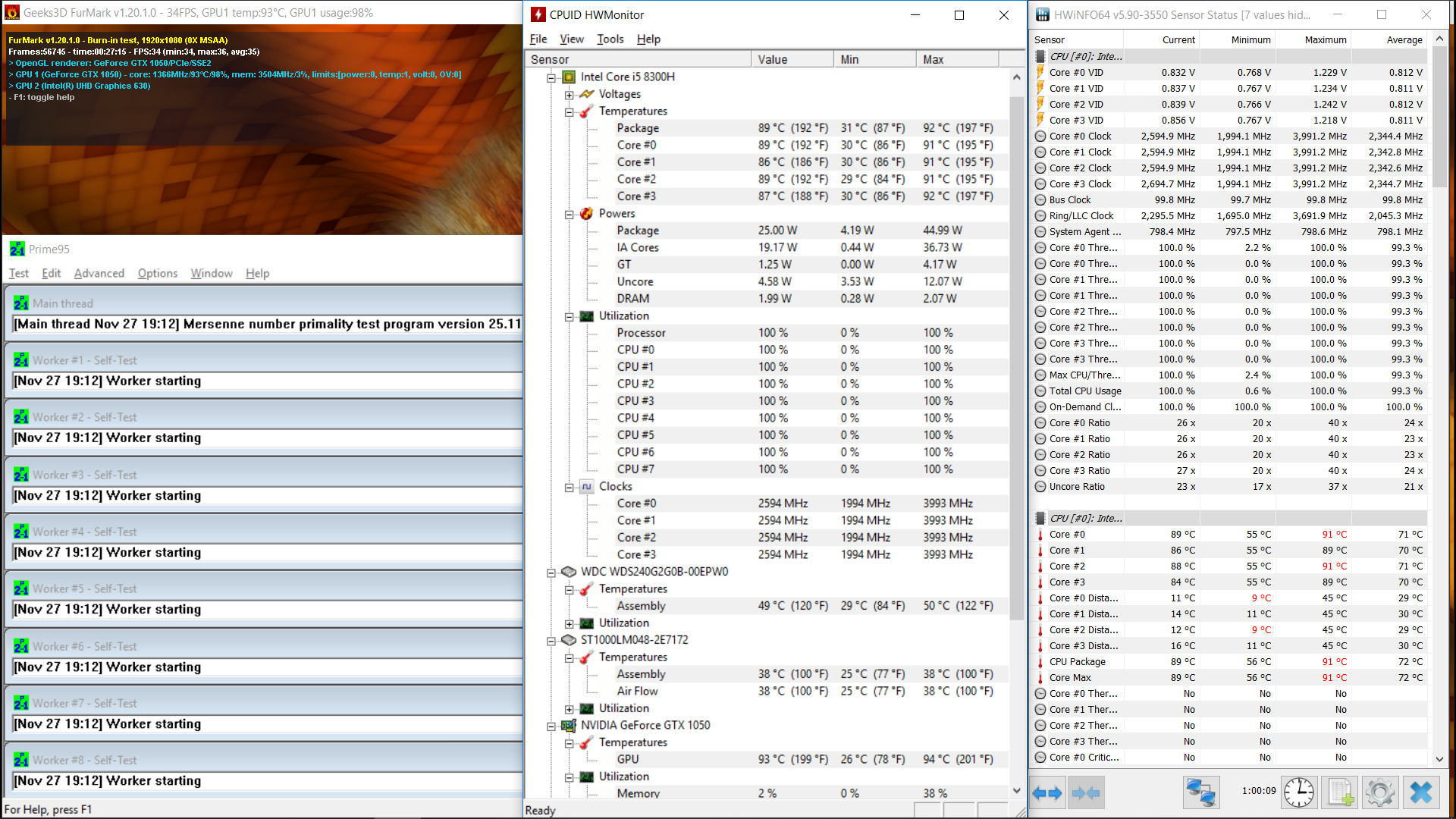
Task: Select the Core Max temperature row in HWiNFO
Action: [x=1230, y=677]
